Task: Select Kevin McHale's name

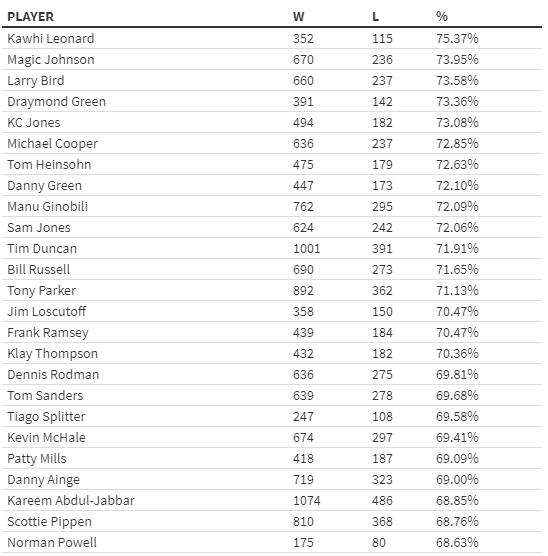Action: [x=46, y=438]
